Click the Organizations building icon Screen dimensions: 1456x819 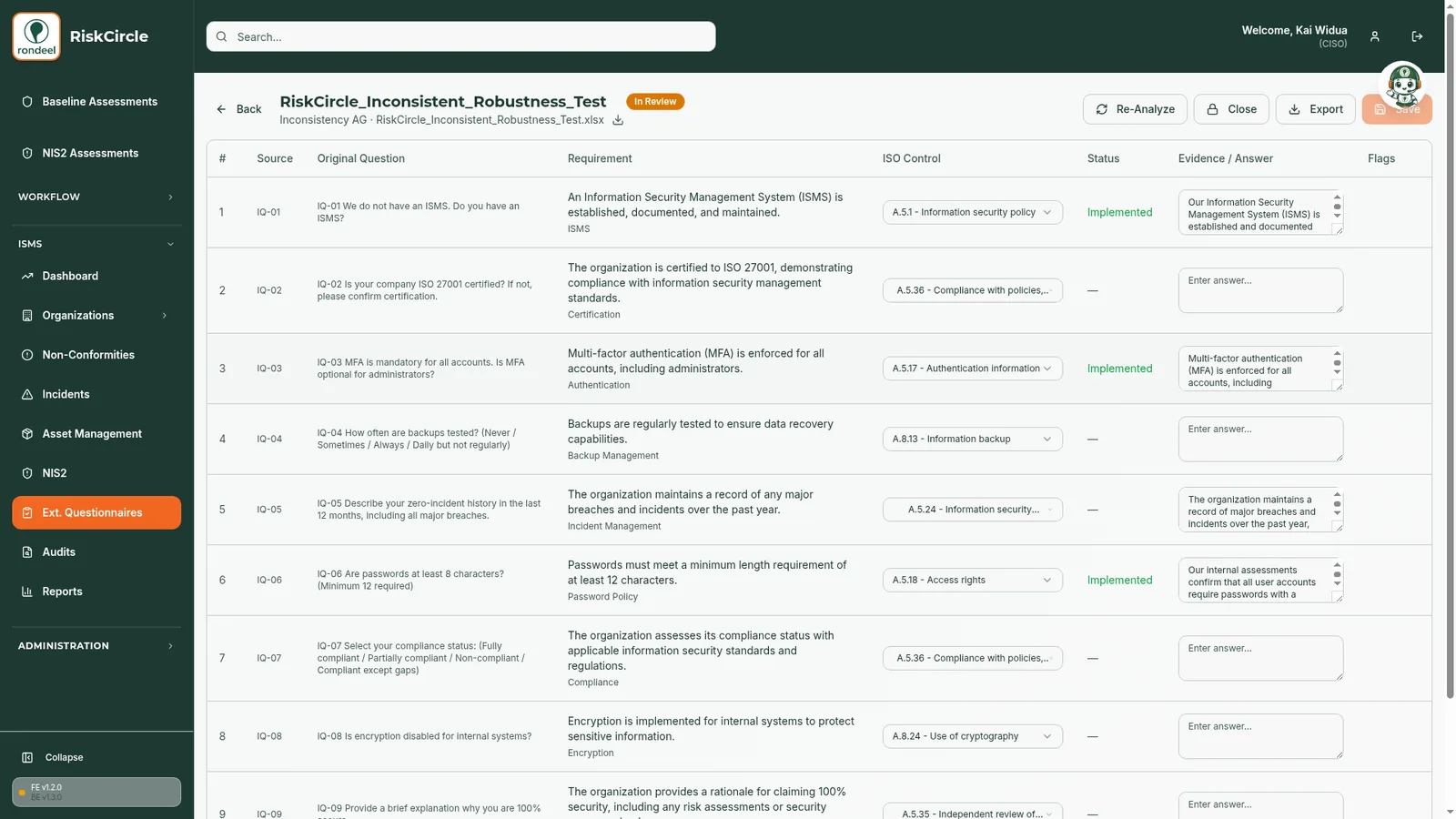27,316
